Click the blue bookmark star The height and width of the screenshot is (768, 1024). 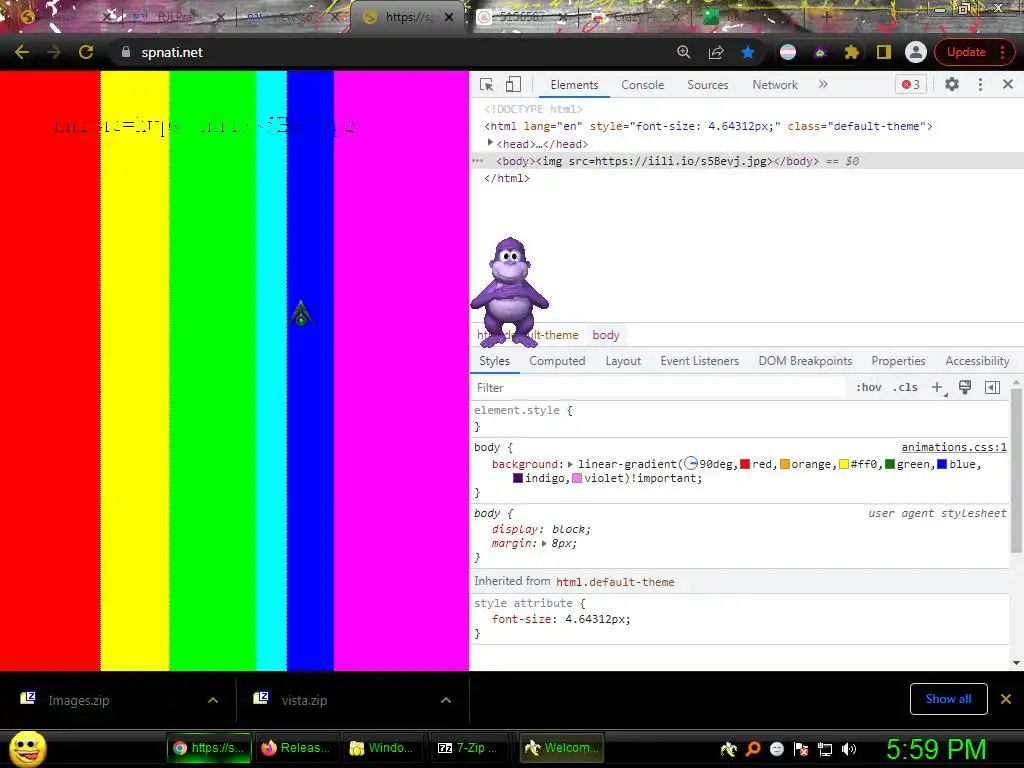(x=748, y=52)
